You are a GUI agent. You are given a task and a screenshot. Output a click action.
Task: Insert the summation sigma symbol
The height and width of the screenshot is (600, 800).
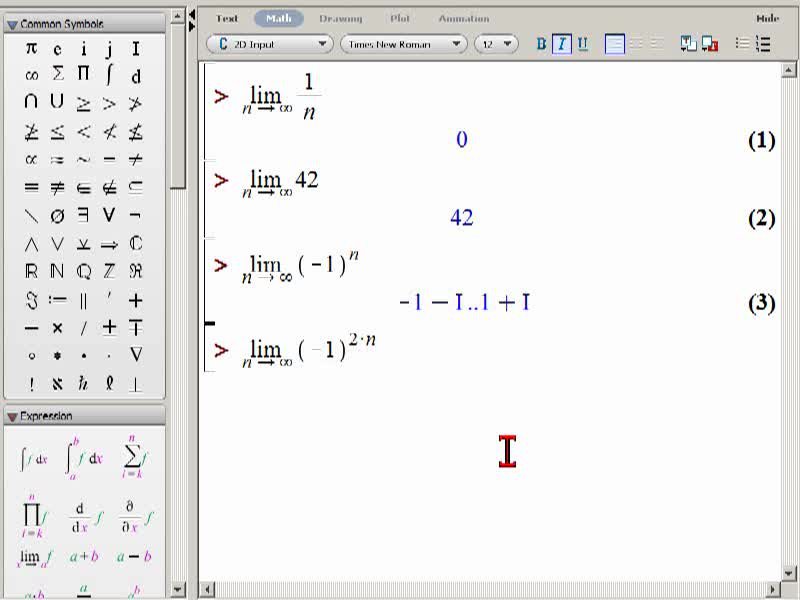click(58, 74)
